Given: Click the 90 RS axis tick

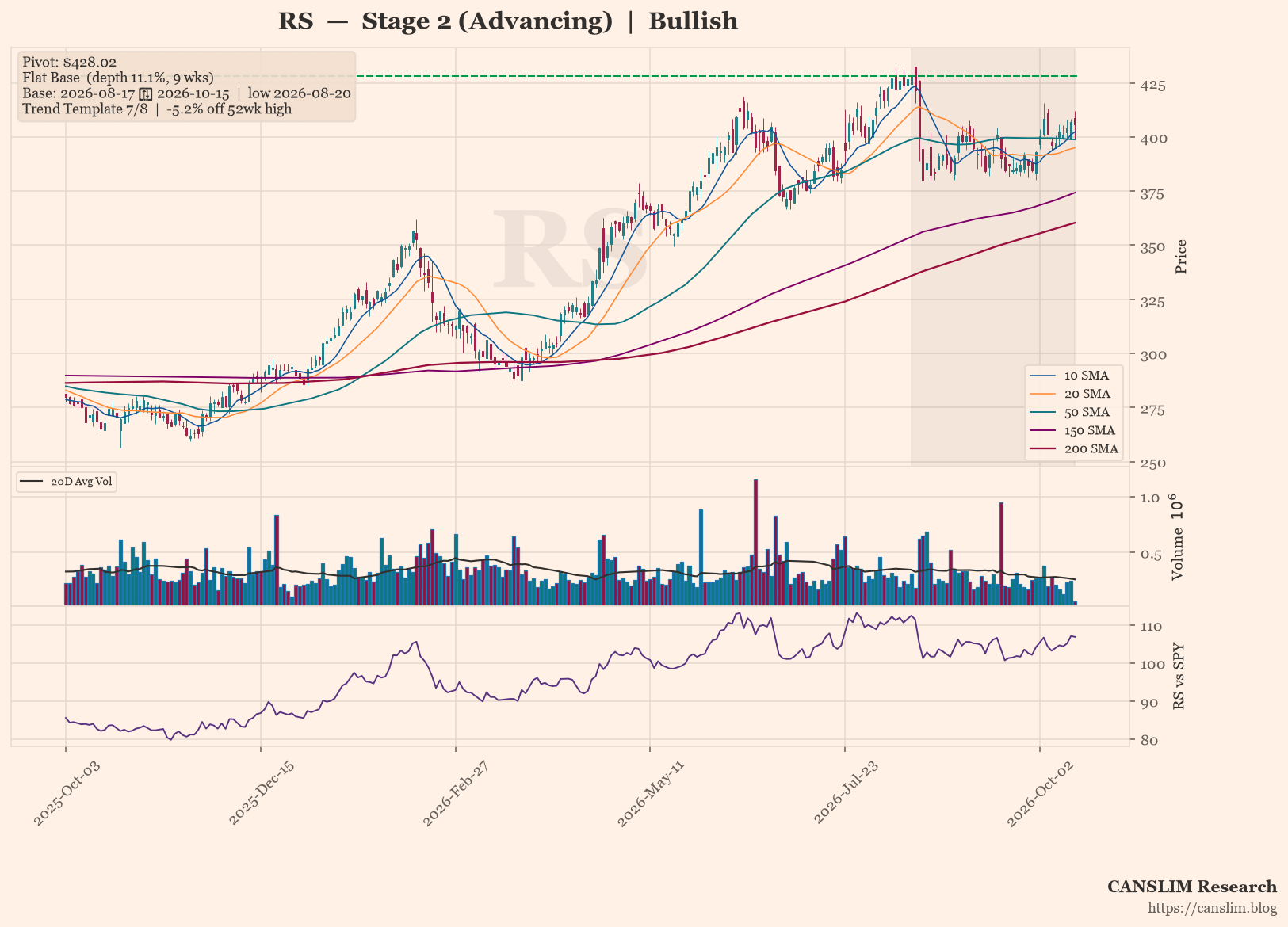Looking at the screenshot, I should click(1148, 703).
